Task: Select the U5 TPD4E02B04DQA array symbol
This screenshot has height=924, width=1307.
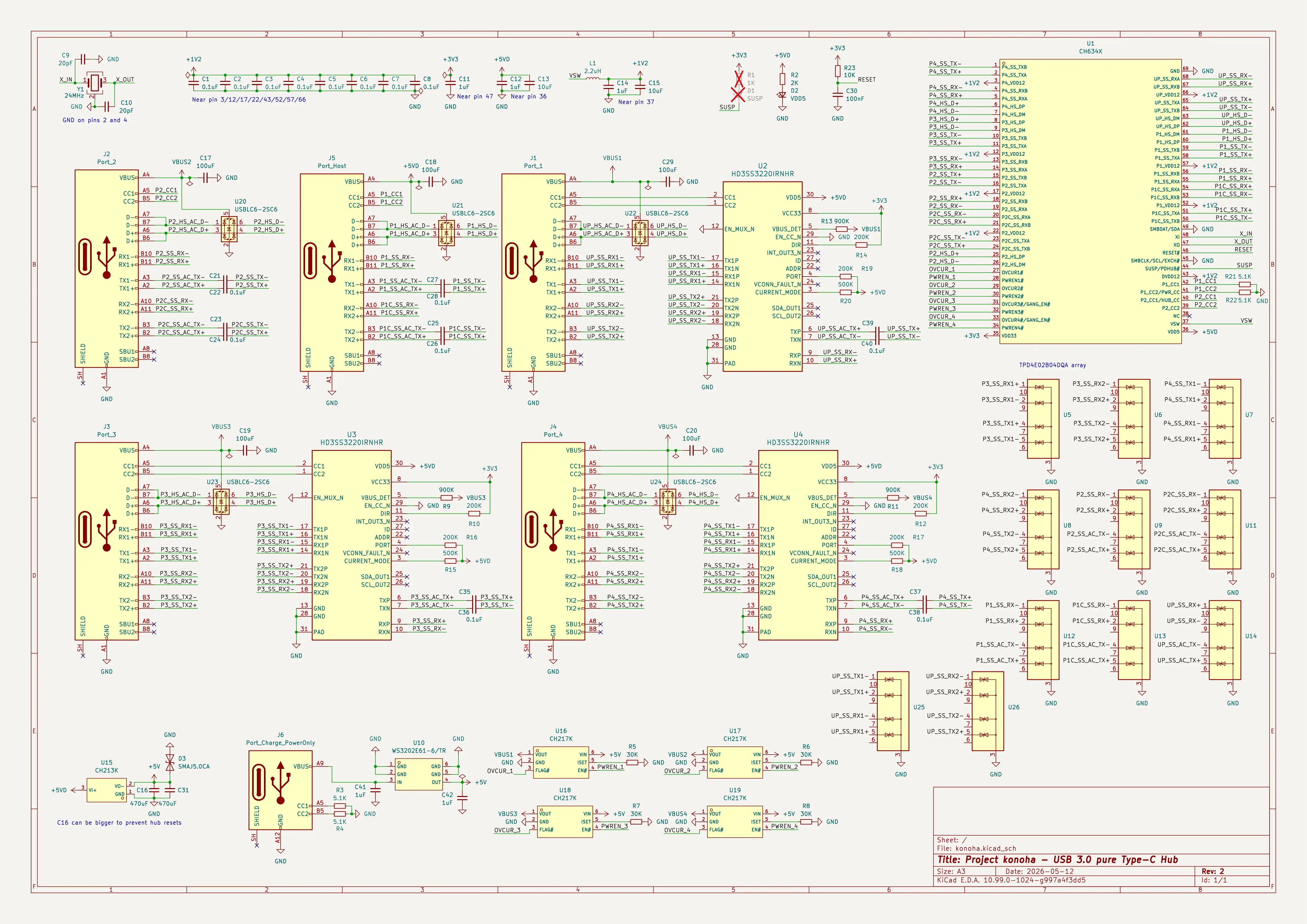Action: pos(1043,419)
